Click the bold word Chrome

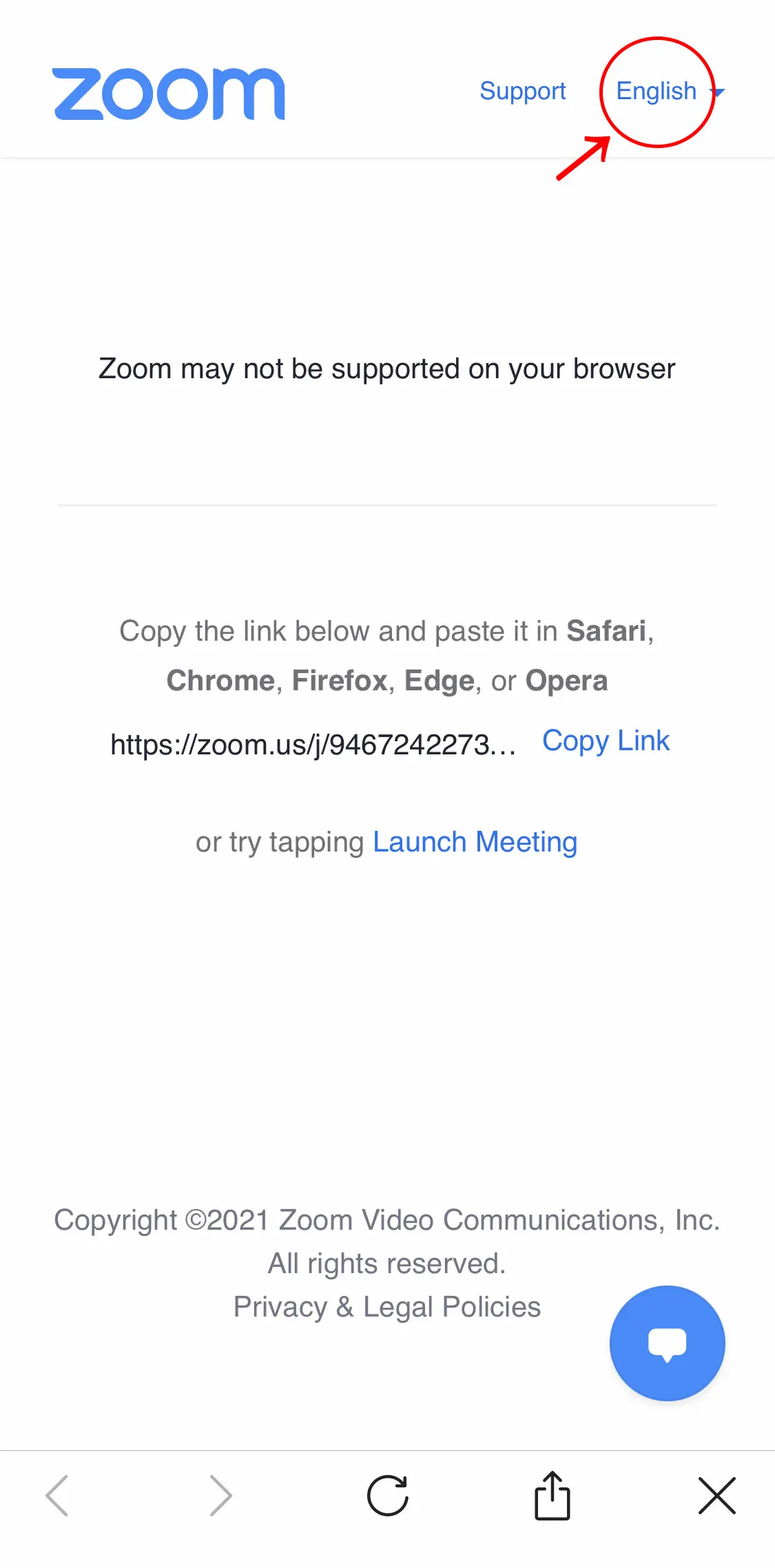(220, 681)
